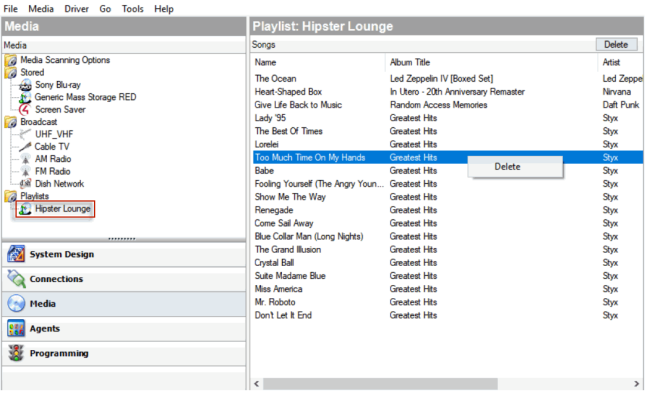The height and width of the screenshot is (397, 650).
Task: Click the Generic Mass Storage RED icon
Action: [x=25, y=98]
